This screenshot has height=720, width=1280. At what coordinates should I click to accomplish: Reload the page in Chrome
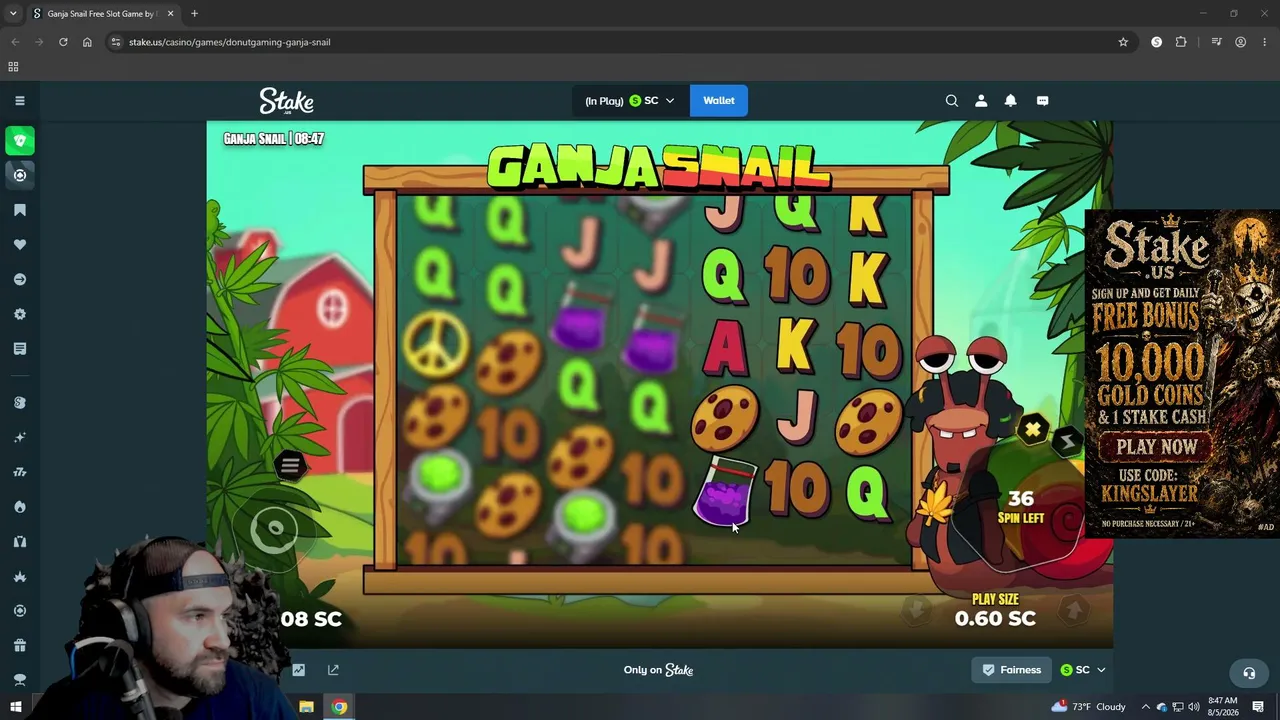click(63, 42)
